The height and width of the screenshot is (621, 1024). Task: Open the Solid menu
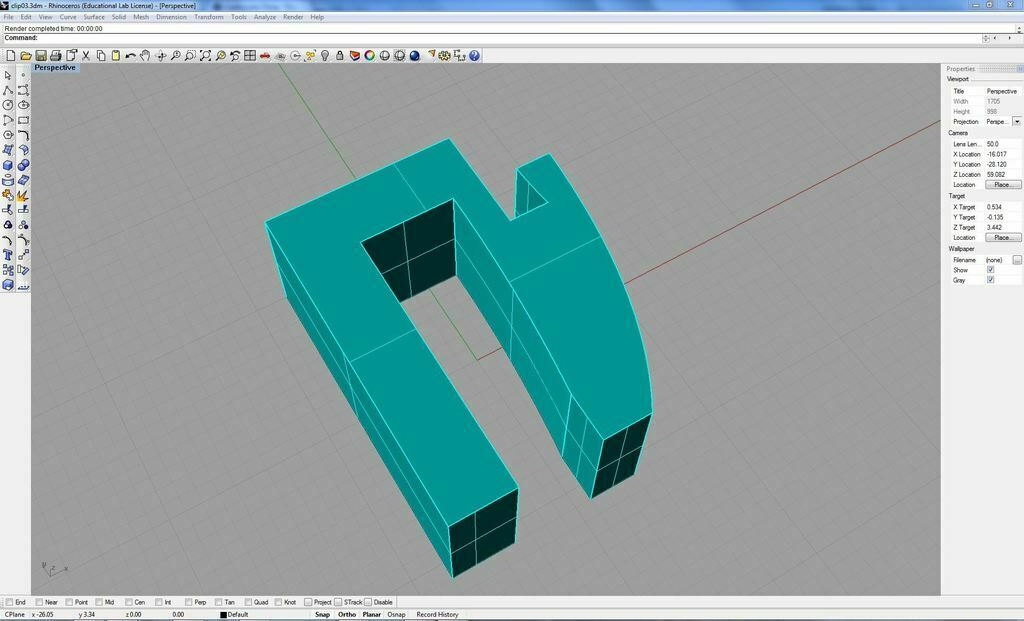(x=117, y=17)
